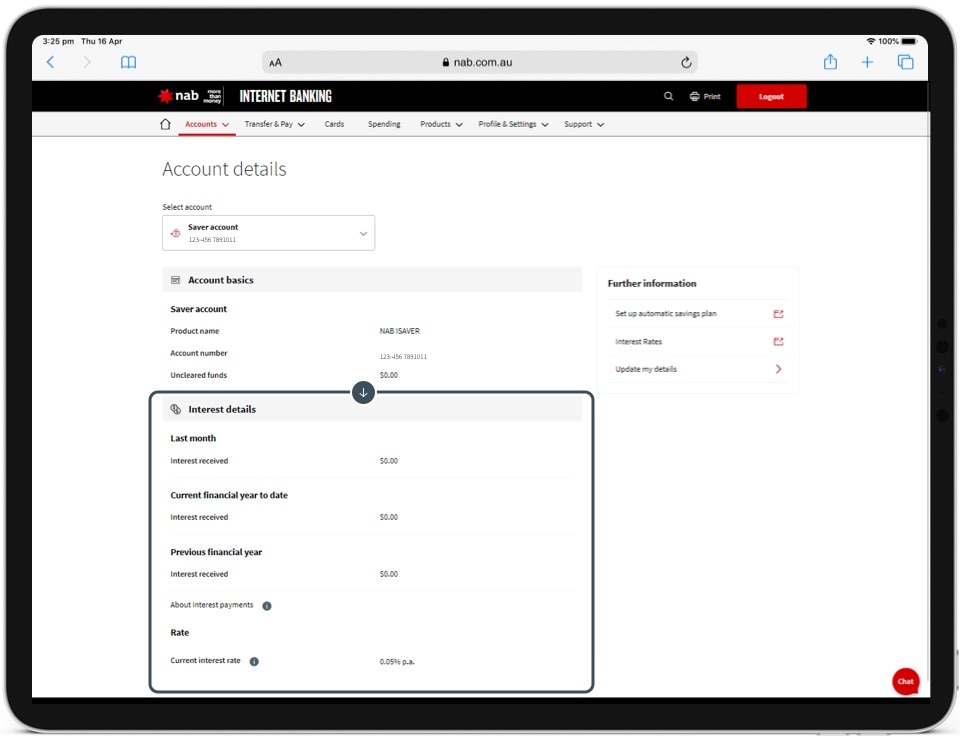Click the Interest details percent icon
Image resolution: width=960 pixels, height=740 pixels.
point(177,408)
